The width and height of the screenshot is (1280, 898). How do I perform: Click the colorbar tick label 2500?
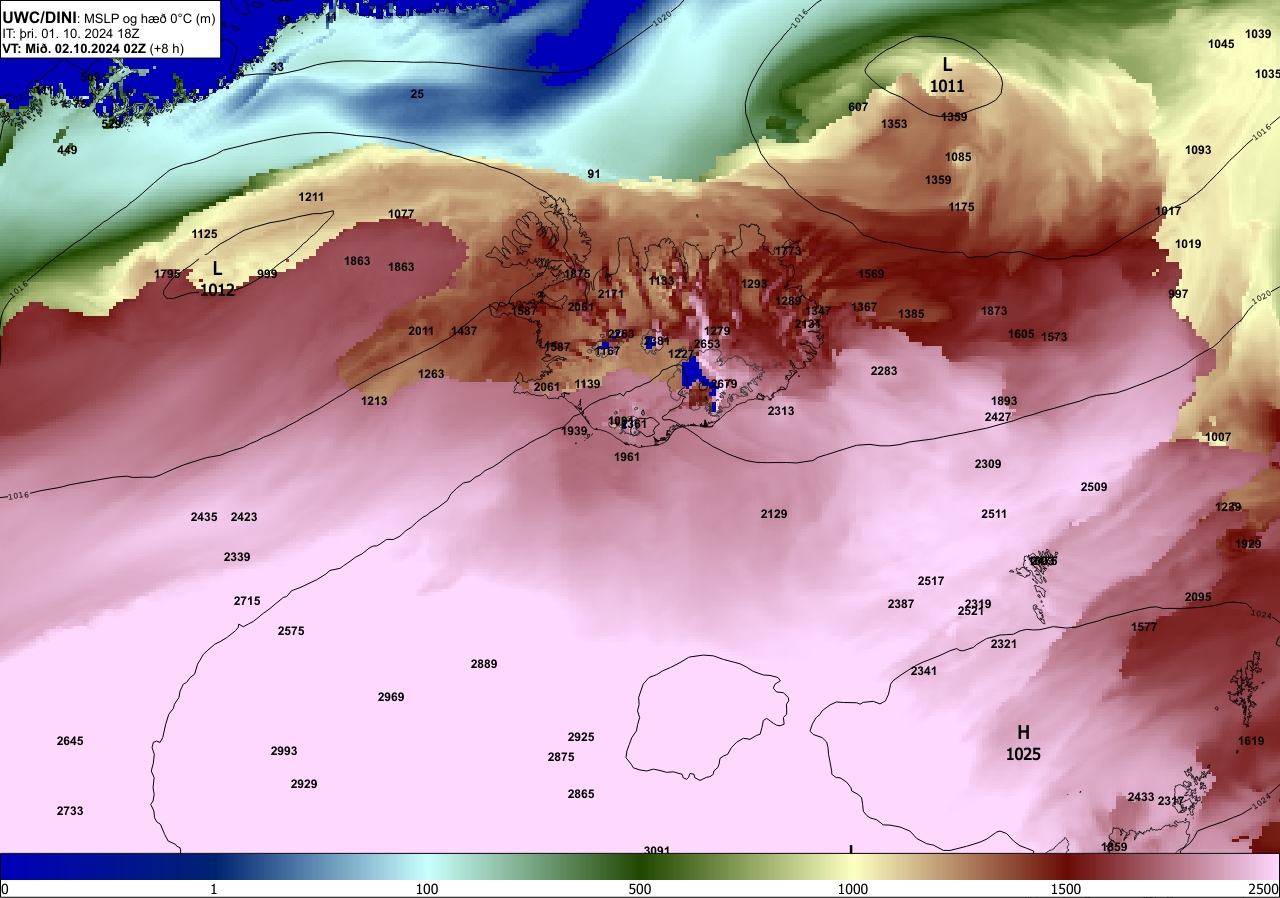pos(1264,889)
